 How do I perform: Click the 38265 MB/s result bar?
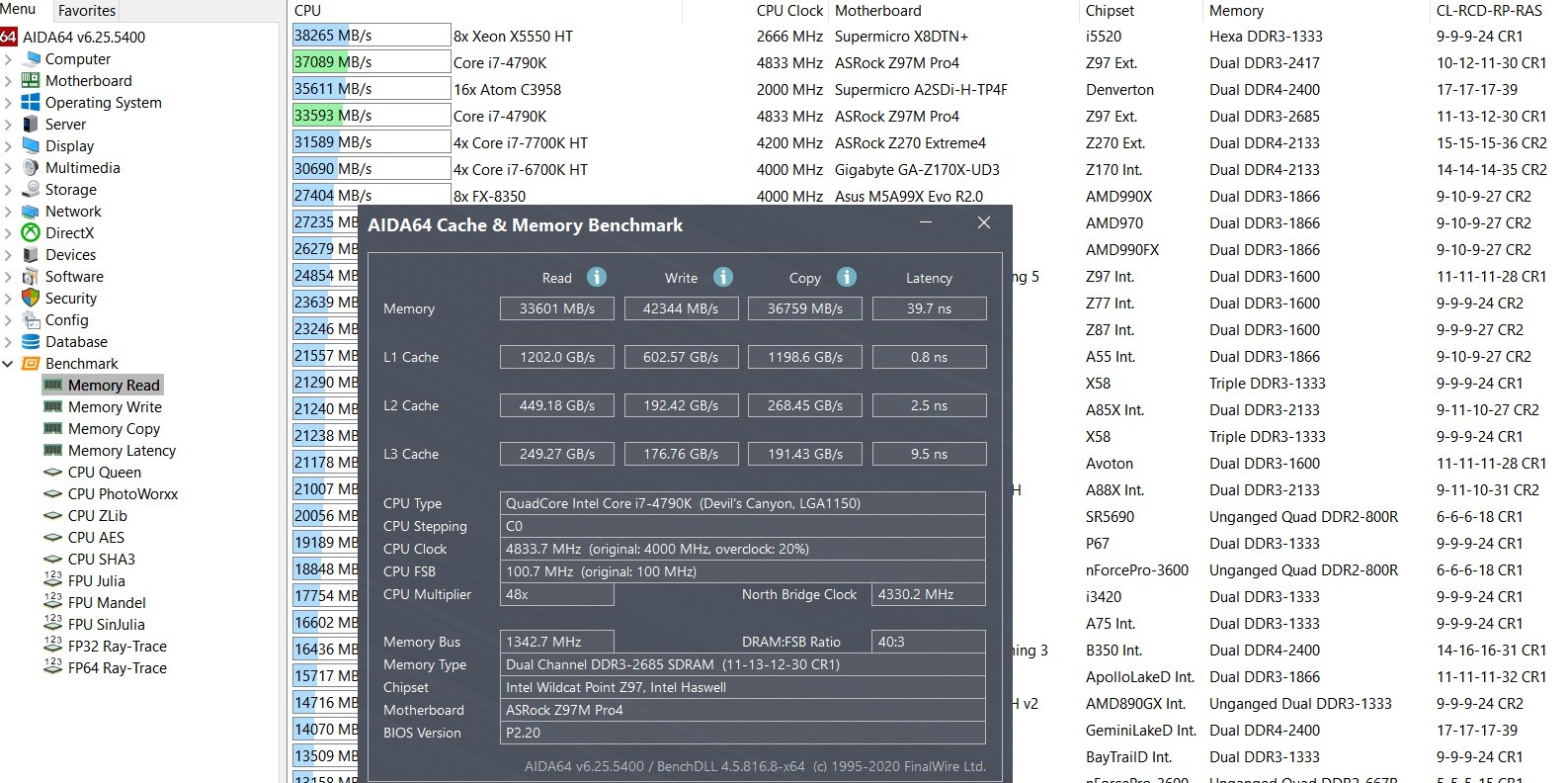371,36
